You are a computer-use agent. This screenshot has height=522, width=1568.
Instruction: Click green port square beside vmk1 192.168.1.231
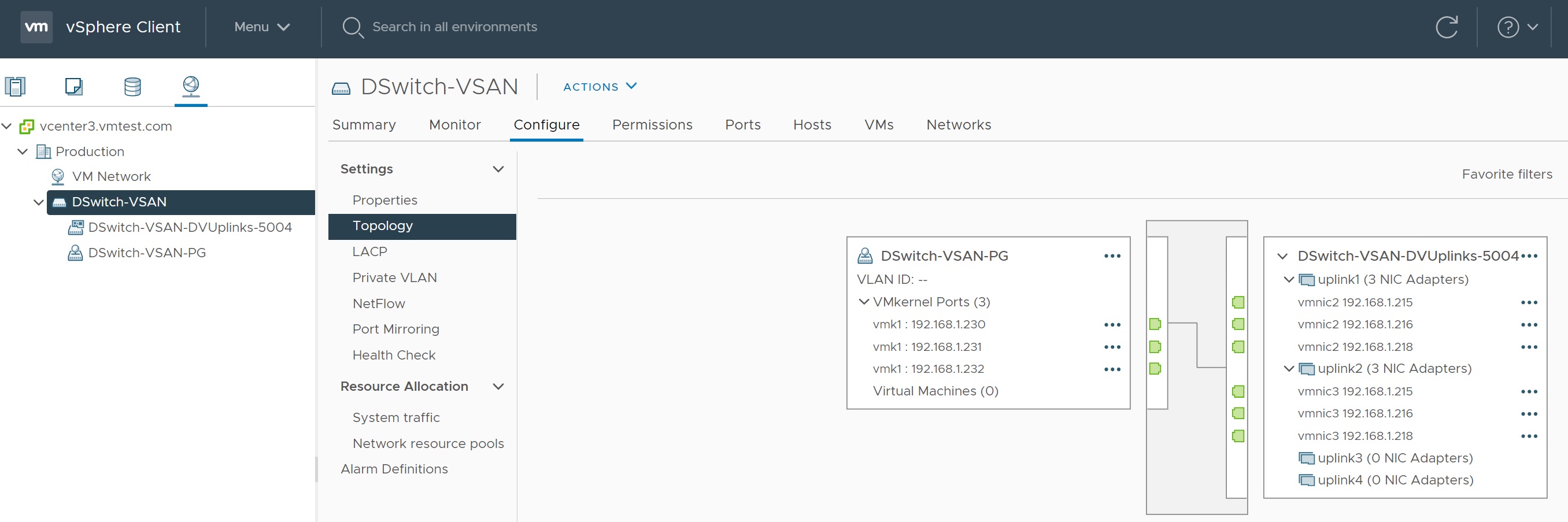[x=1155, y=347]
